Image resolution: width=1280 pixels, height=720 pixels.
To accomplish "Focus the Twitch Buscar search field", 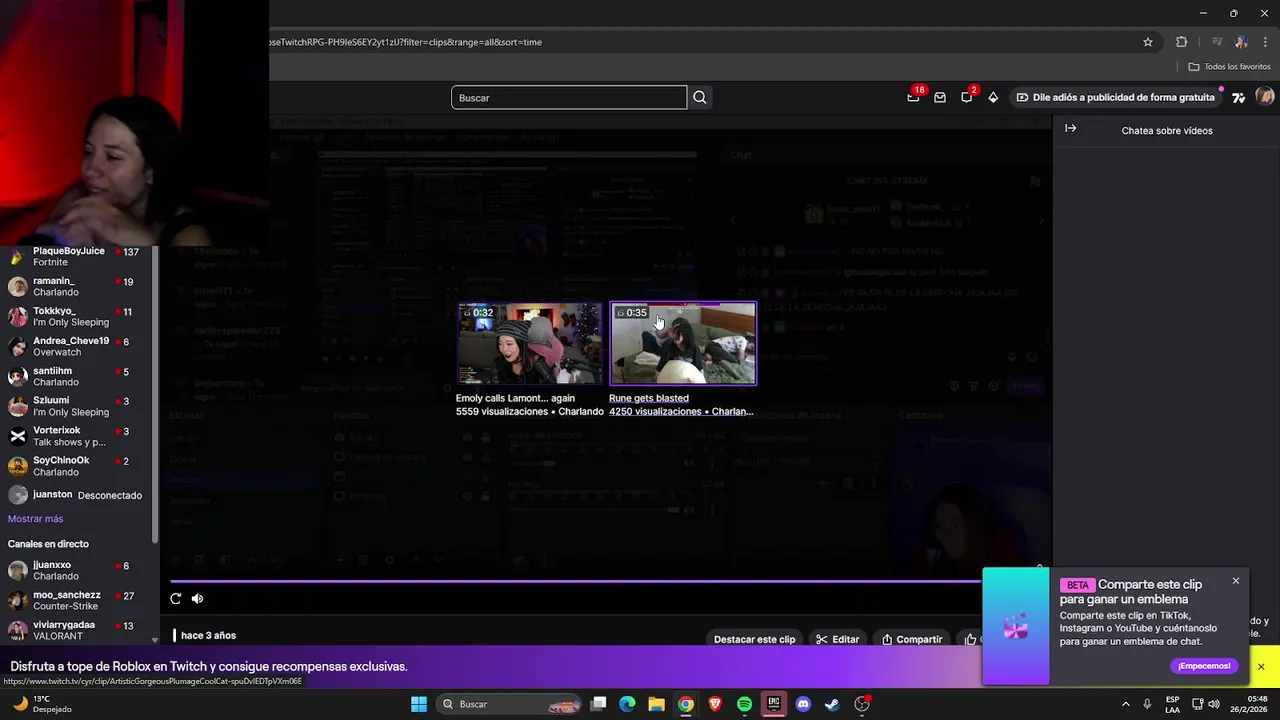I will [569, 97].
